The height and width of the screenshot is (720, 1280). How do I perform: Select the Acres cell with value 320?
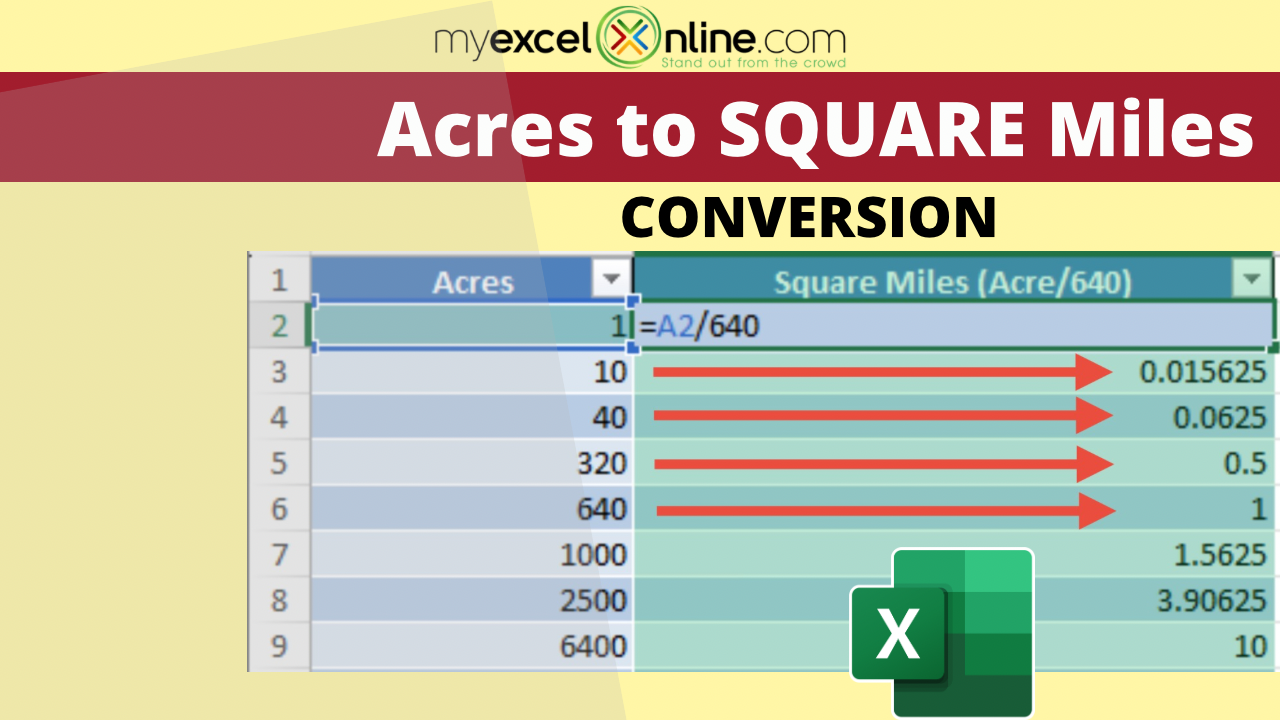pos(472,463)
